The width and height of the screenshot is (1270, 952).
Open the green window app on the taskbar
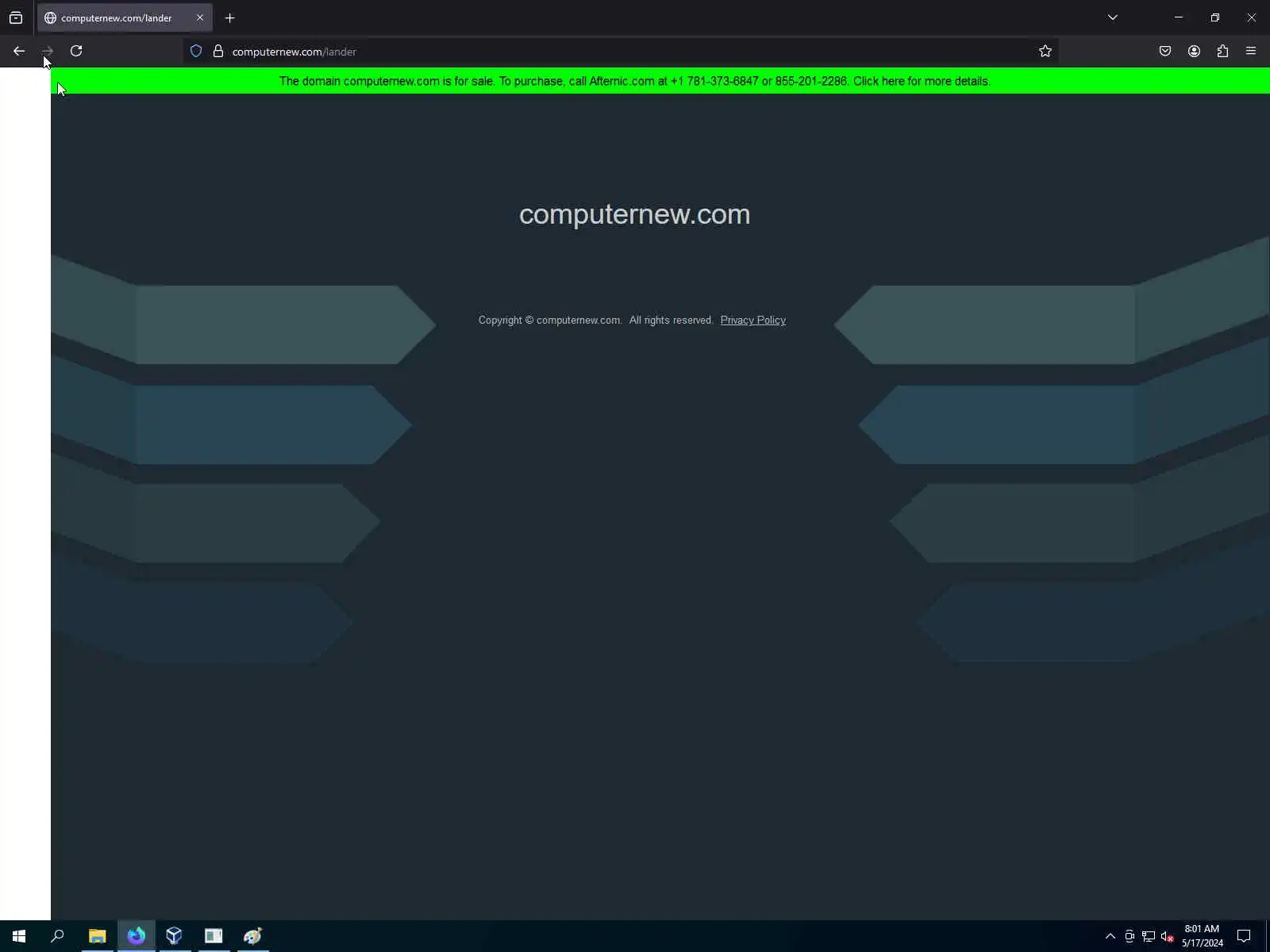point(214,936)
